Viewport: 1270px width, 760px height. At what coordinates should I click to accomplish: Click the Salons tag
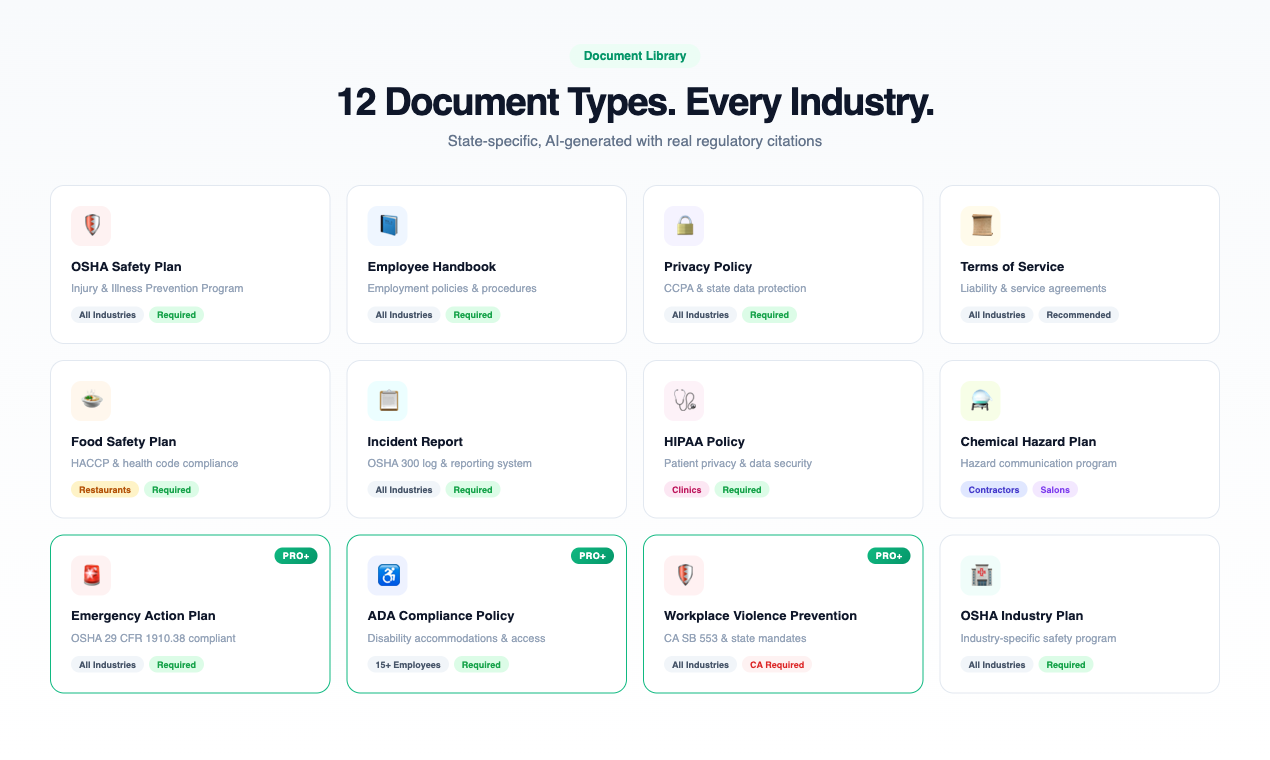pyautogui.click(x=1055, y=489)
